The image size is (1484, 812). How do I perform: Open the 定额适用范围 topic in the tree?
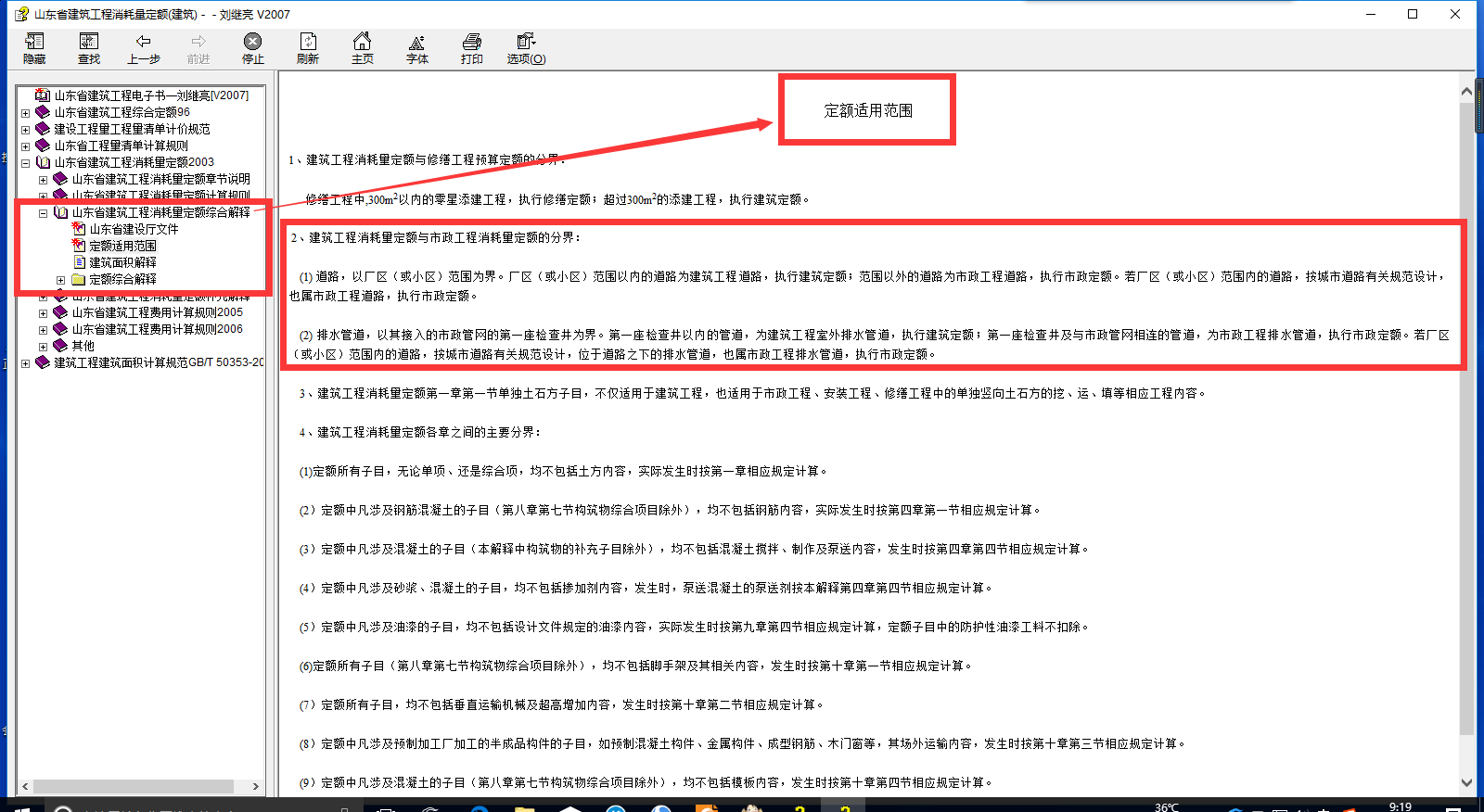tap(122, 246)
